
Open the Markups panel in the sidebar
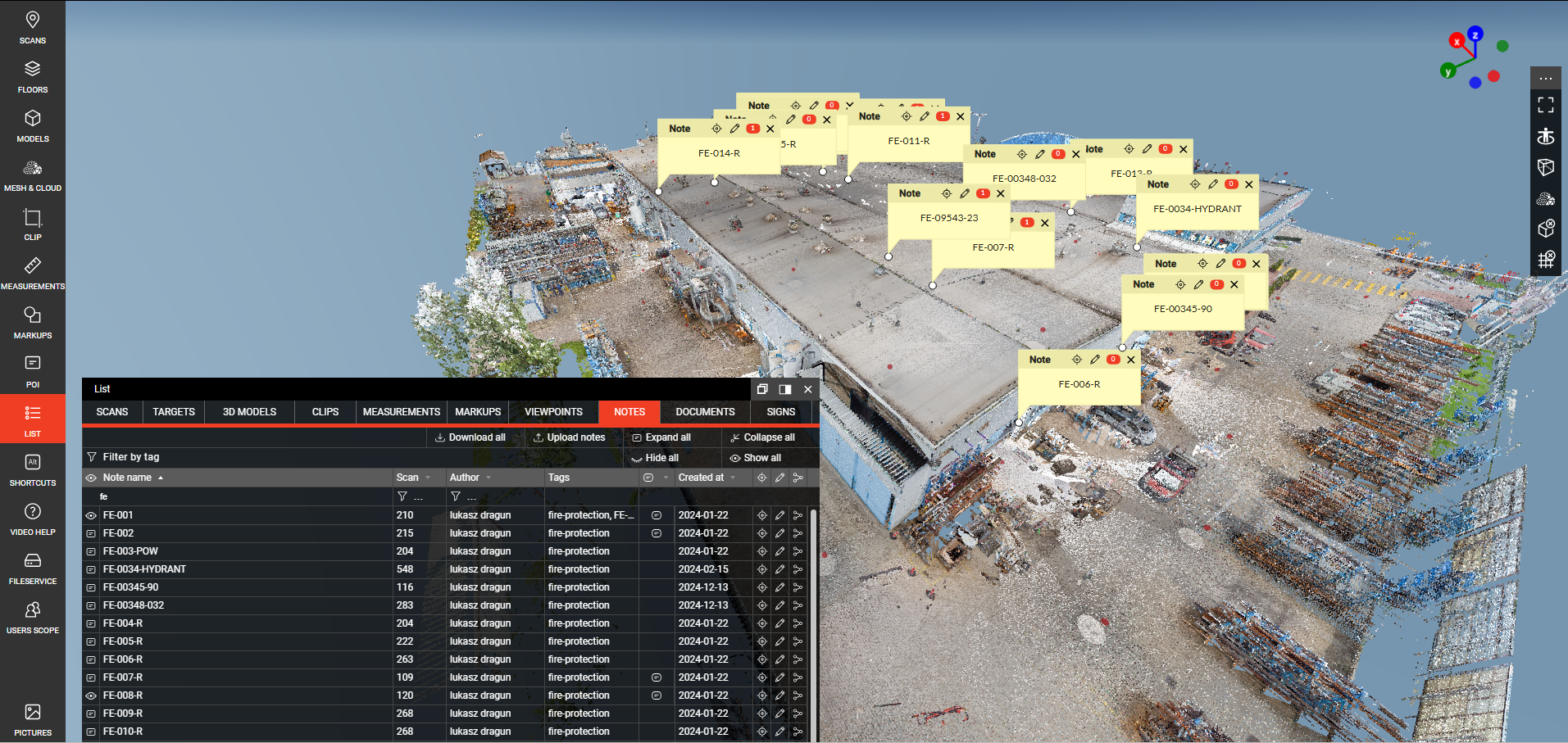point(33,322)
